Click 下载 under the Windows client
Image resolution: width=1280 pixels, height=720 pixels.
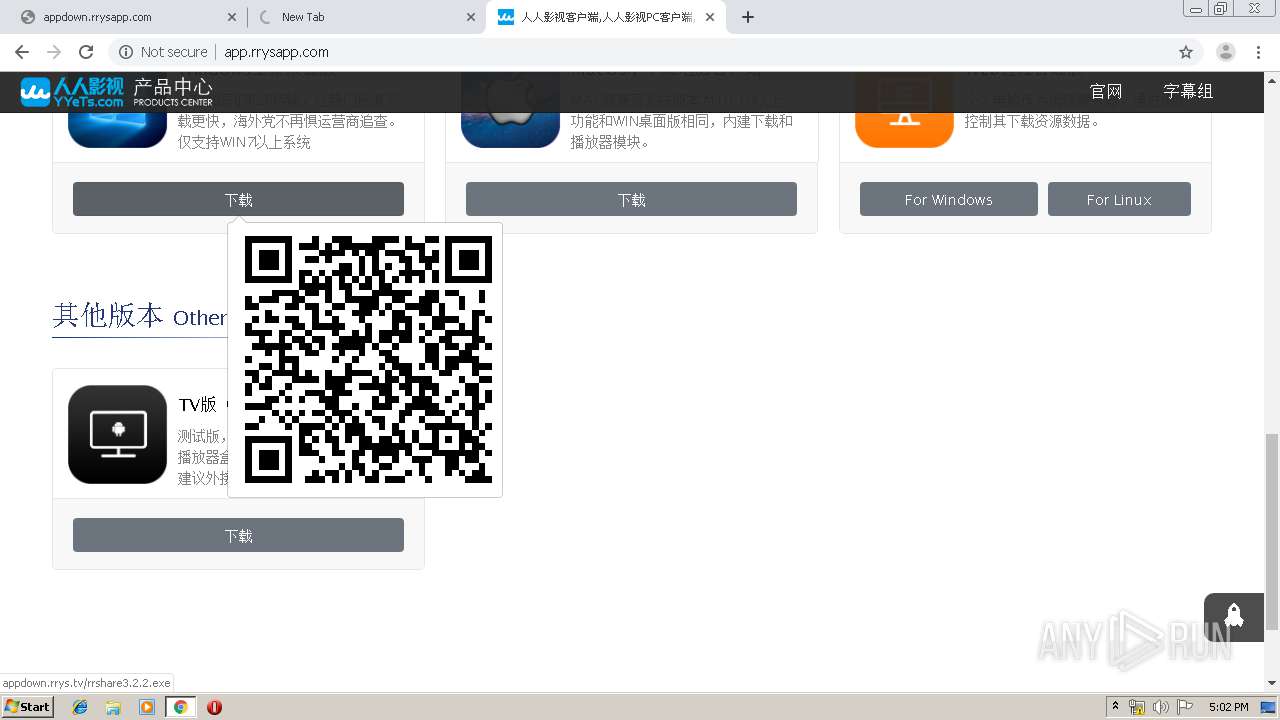pyautogui.click(x=238, y=199)
